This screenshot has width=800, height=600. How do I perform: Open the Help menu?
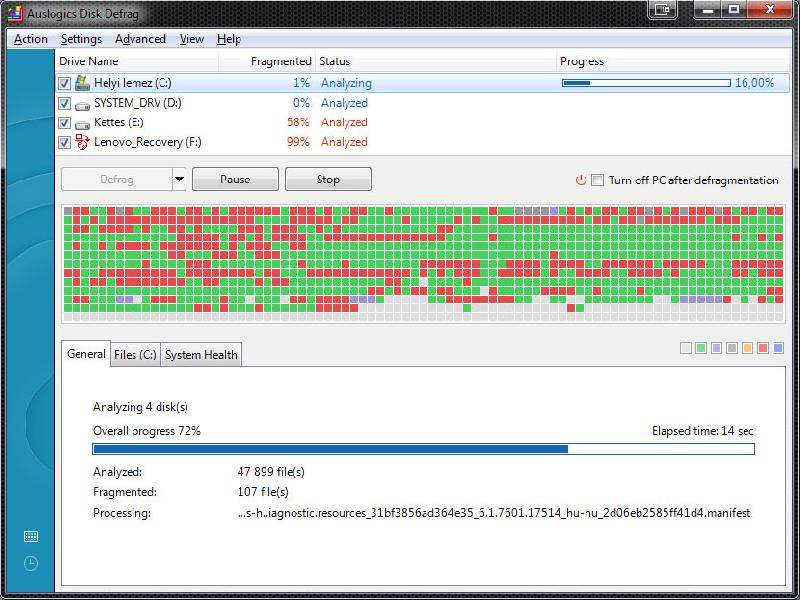click(x=229, y=39)
